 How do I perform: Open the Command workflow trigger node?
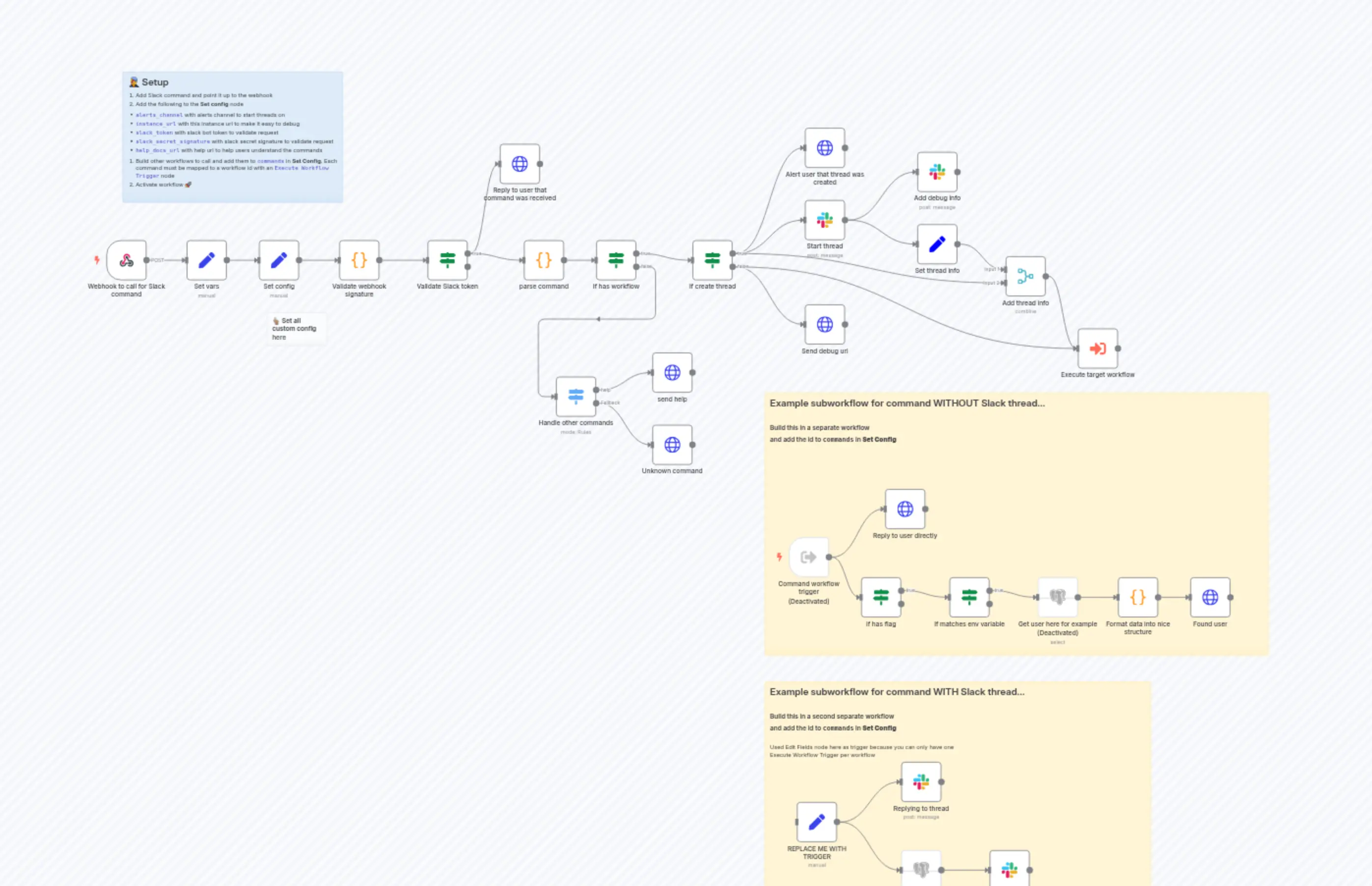pos(809,556)
